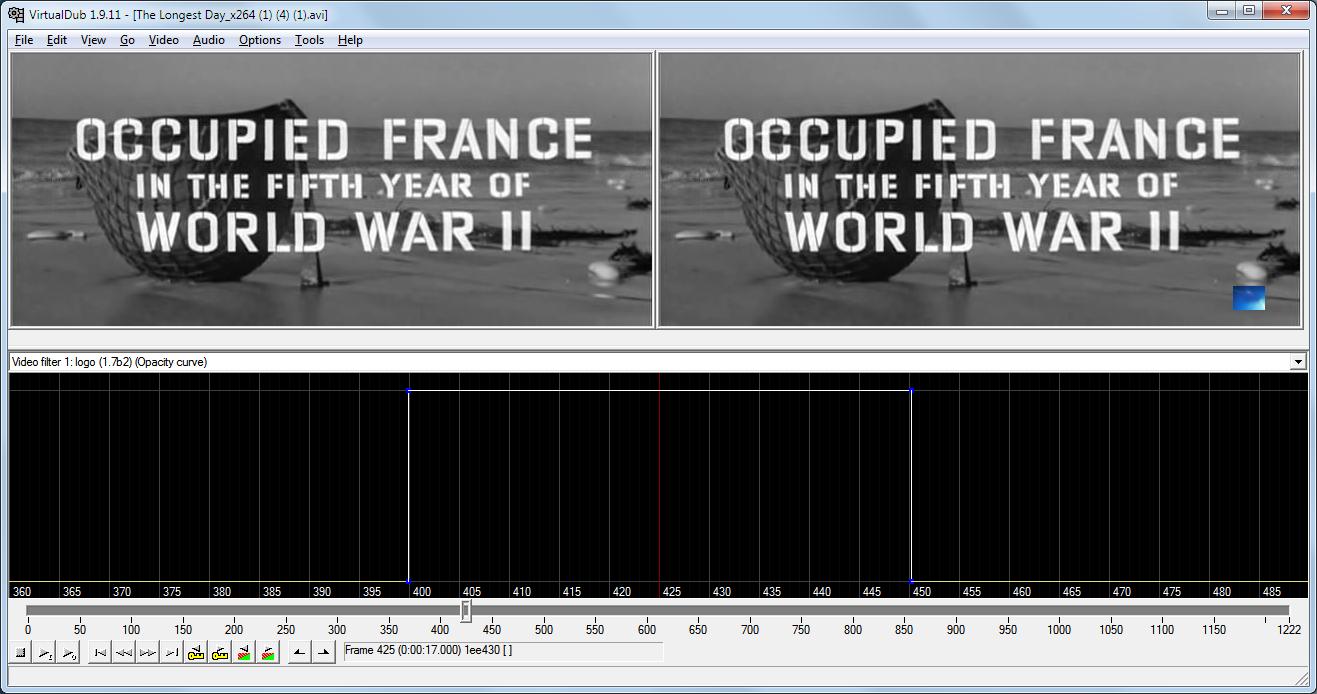1317x694 pixels.
Task: Click the input video pane on the left
Action: (331, 189)
